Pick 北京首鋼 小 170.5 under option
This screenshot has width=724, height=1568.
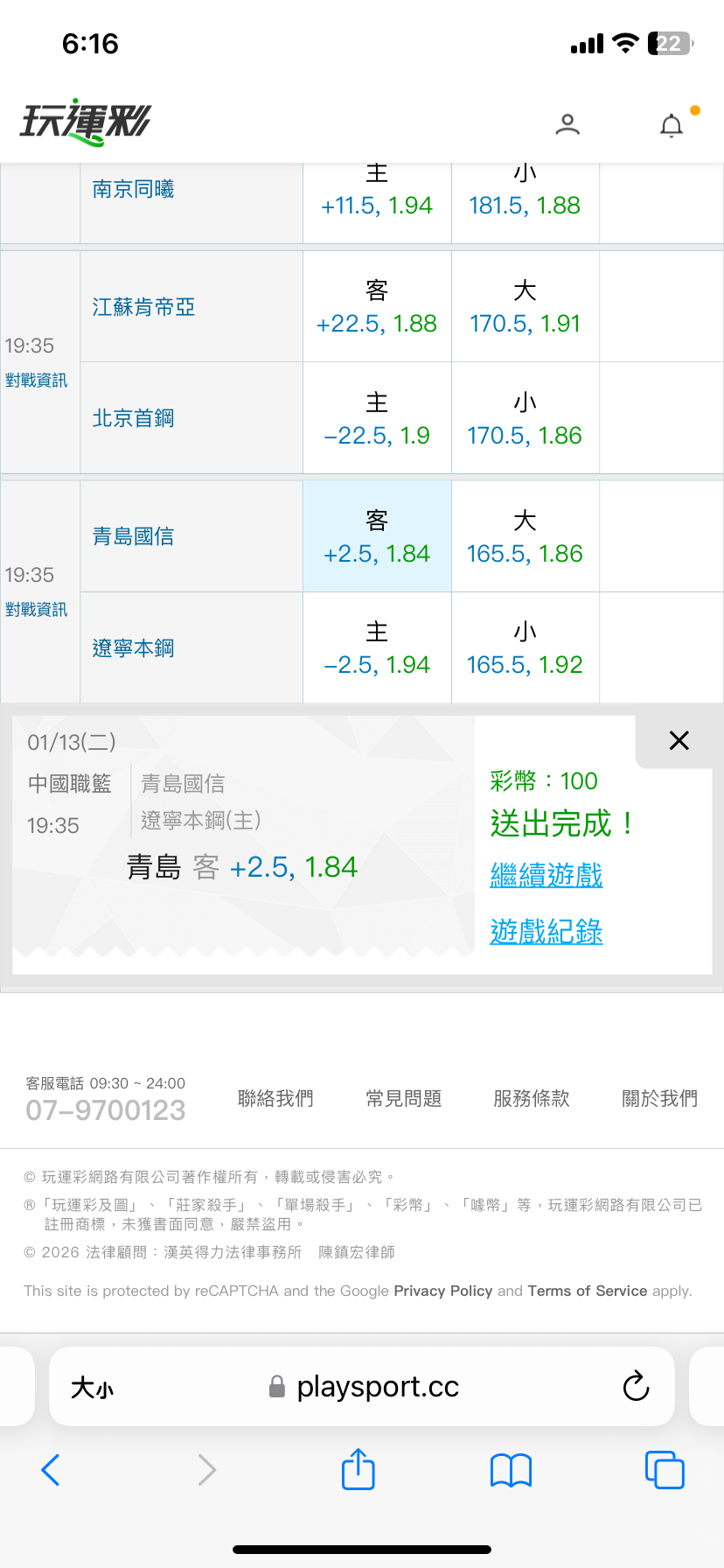pos(525,418)
